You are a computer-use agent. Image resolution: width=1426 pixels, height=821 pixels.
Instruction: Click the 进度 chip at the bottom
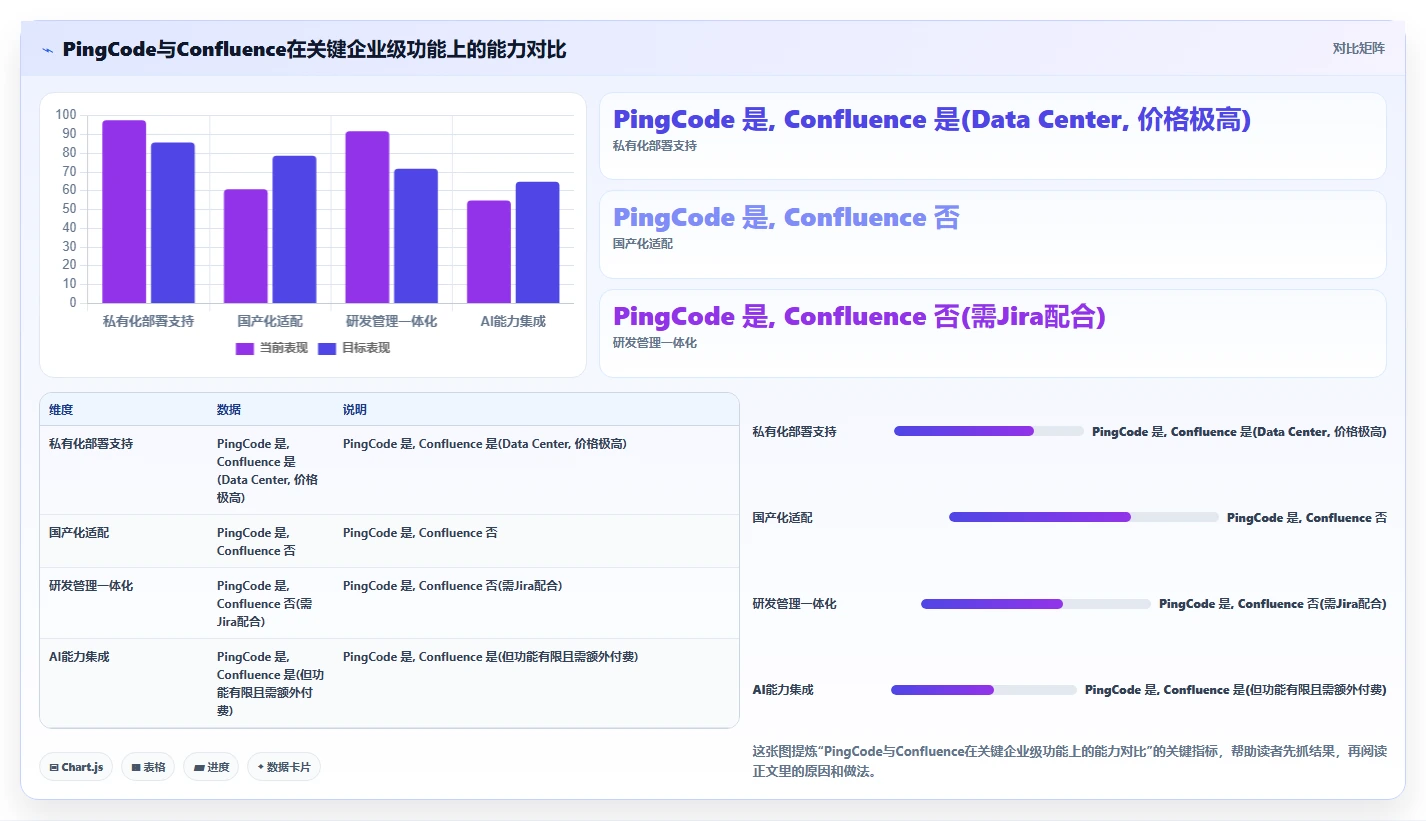[211, 767]
